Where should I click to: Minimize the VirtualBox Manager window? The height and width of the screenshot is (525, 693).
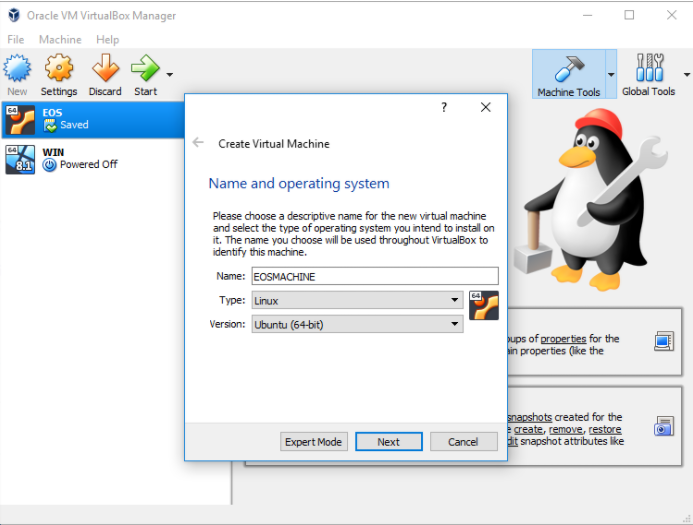587,15
